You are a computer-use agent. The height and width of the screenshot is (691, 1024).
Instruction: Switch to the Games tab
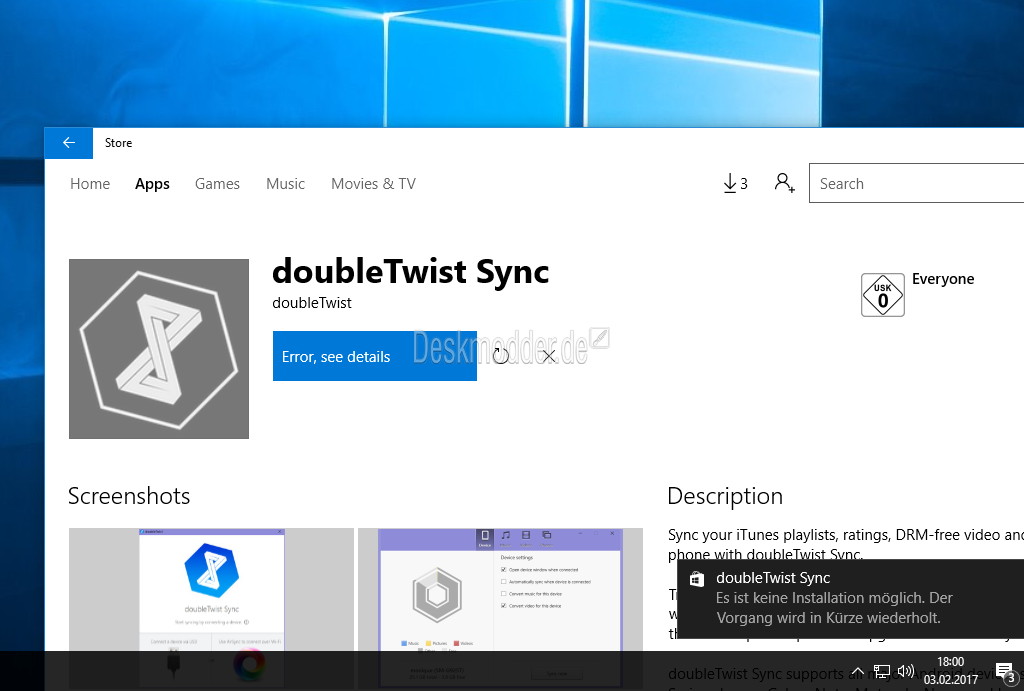point(217,184)
